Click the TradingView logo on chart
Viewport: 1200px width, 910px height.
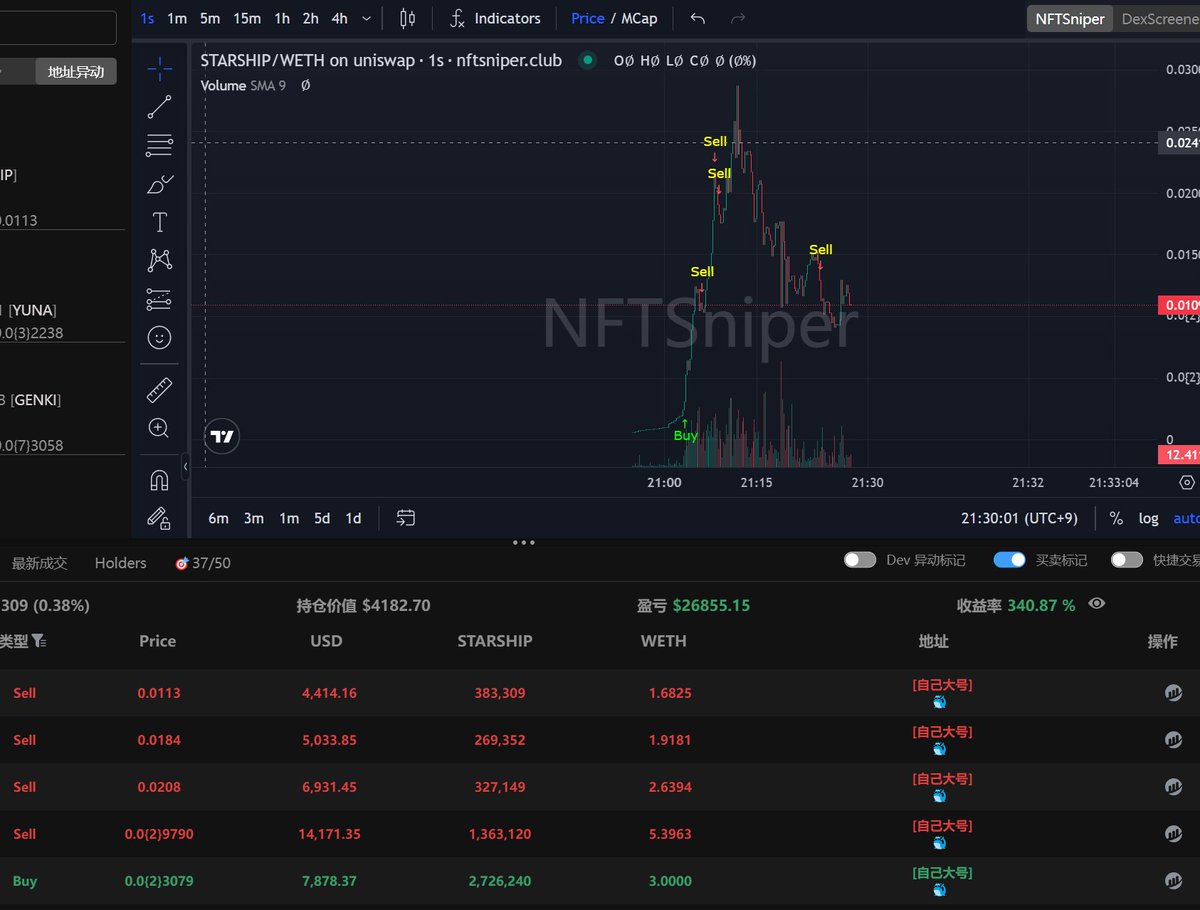223,436
